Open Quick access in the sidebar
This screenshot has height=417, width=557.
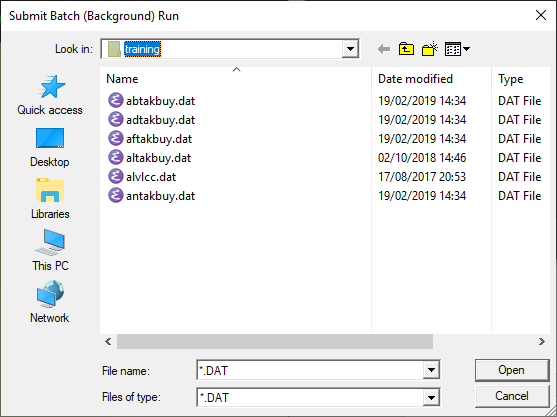pos(50,95)
